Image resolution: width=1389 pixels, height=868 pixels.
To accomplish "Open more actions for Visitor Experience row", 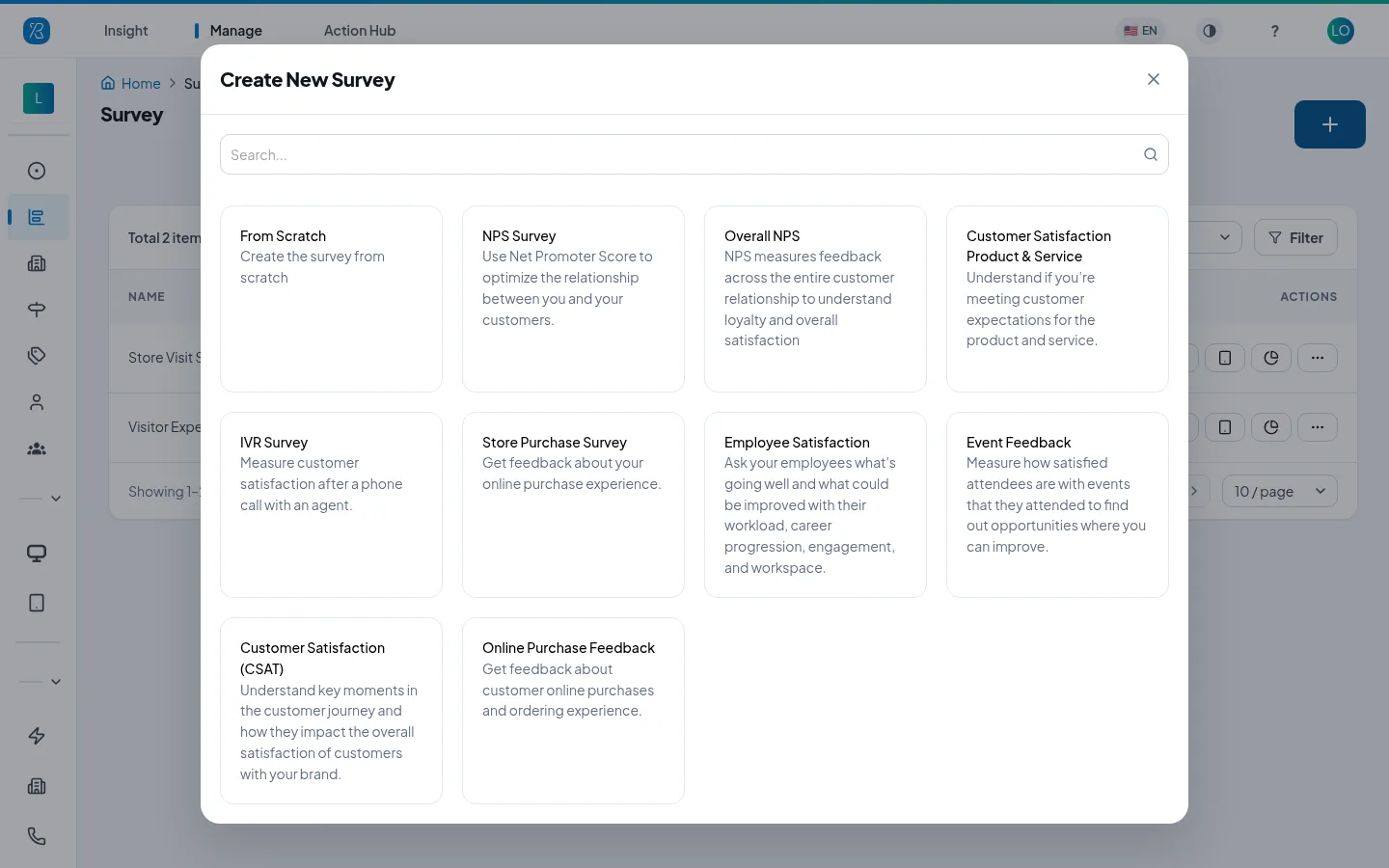I will click(x=1317, y=427).
